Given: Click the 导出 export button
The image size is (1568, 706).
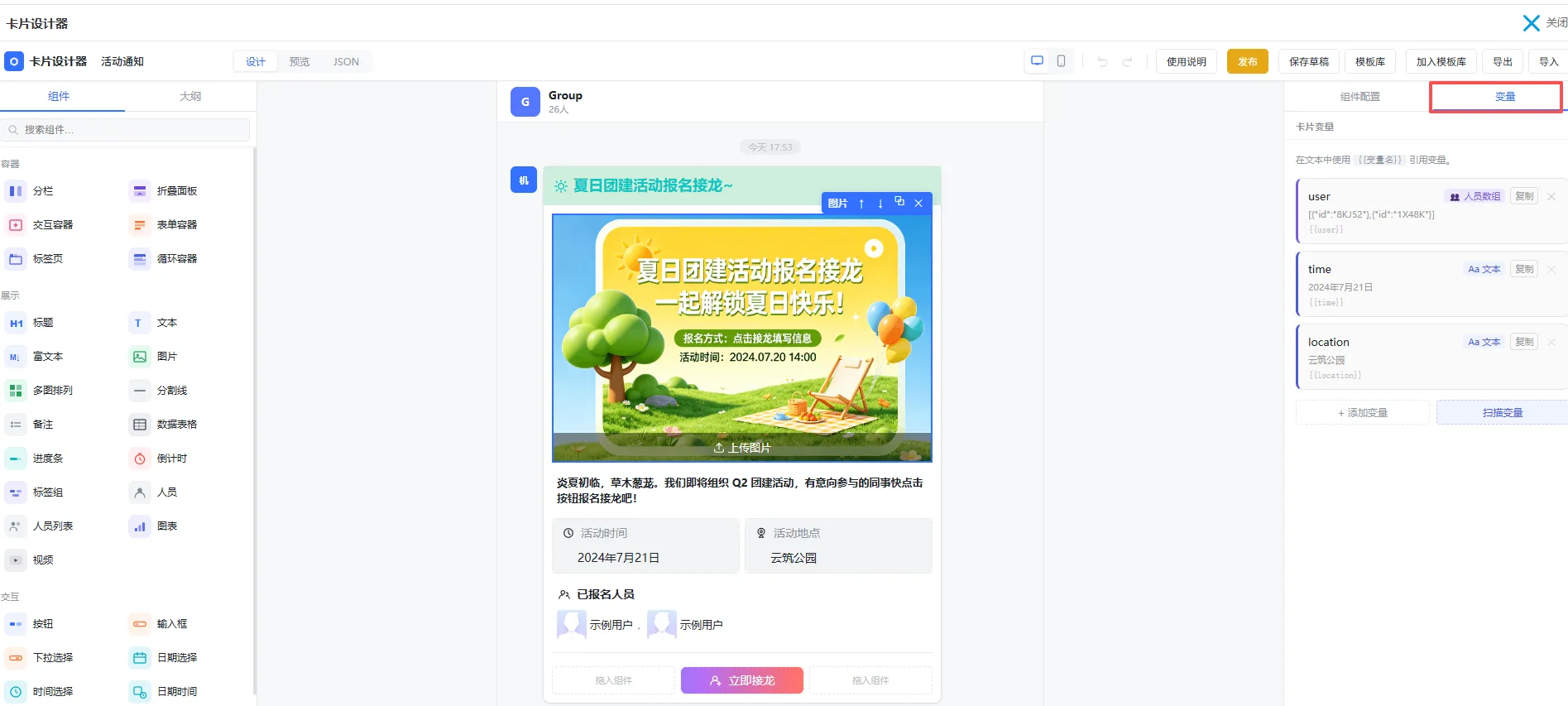Looking at the screenshot, I should coord(1503,62).
